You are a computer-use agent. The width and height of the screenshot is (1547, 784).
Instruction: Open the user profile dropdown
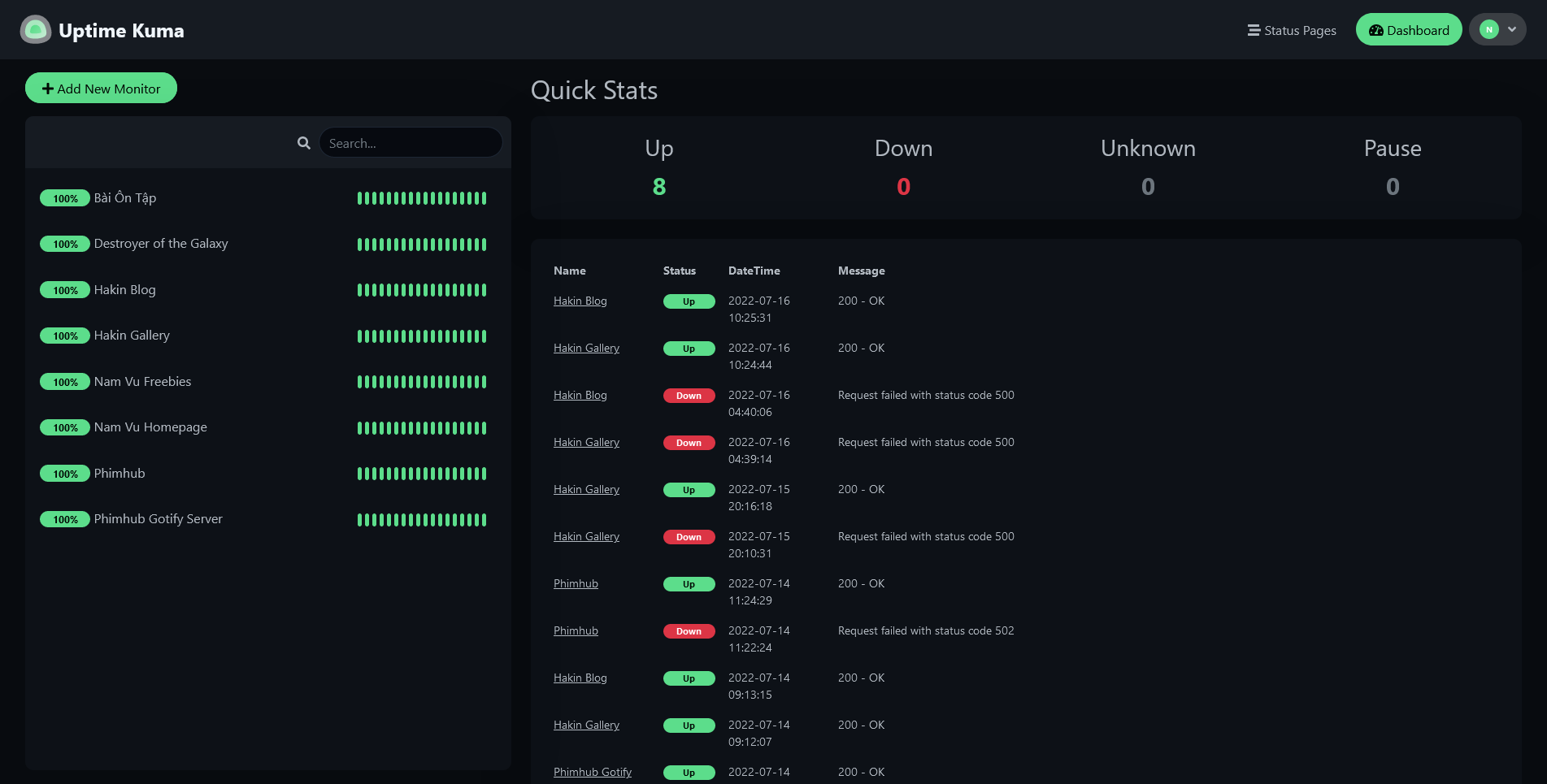click(1497, 29)
